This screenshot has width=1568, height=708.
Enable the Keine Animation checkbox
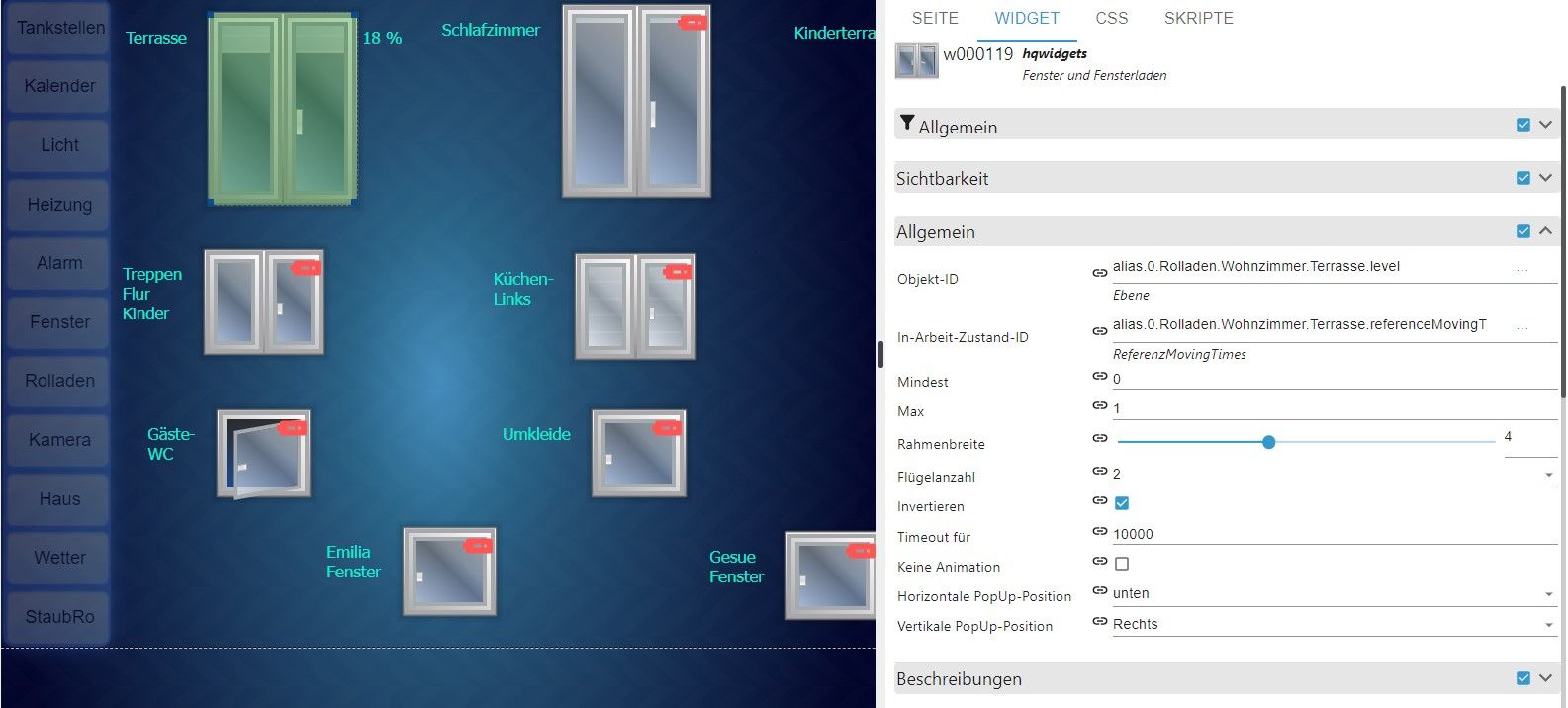(1122, 564)
